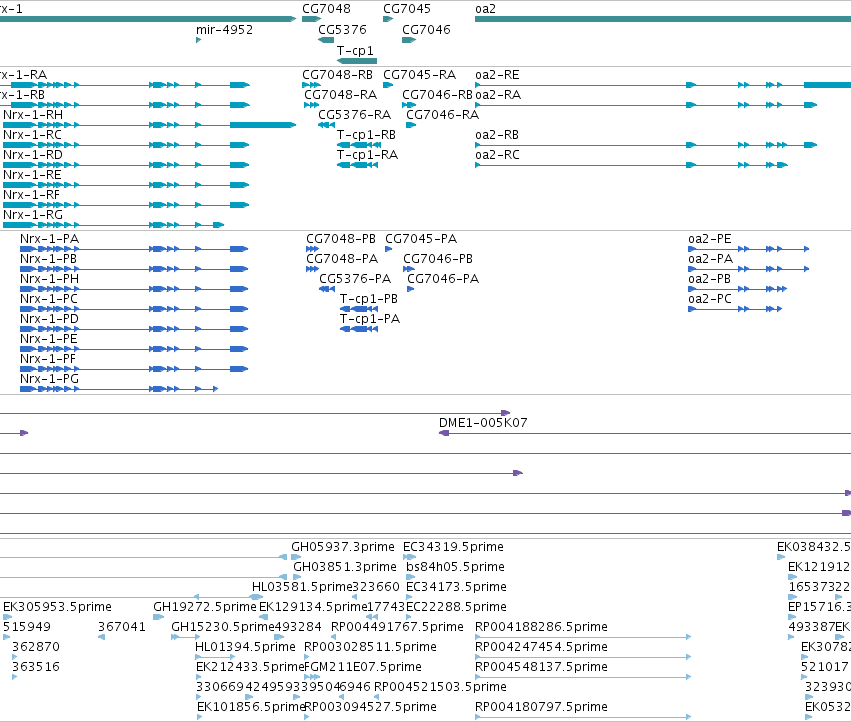This screenshot has width=851, height=722.
Task: Select the Nrx-1-PD protein label
Action: click(49, 319)
